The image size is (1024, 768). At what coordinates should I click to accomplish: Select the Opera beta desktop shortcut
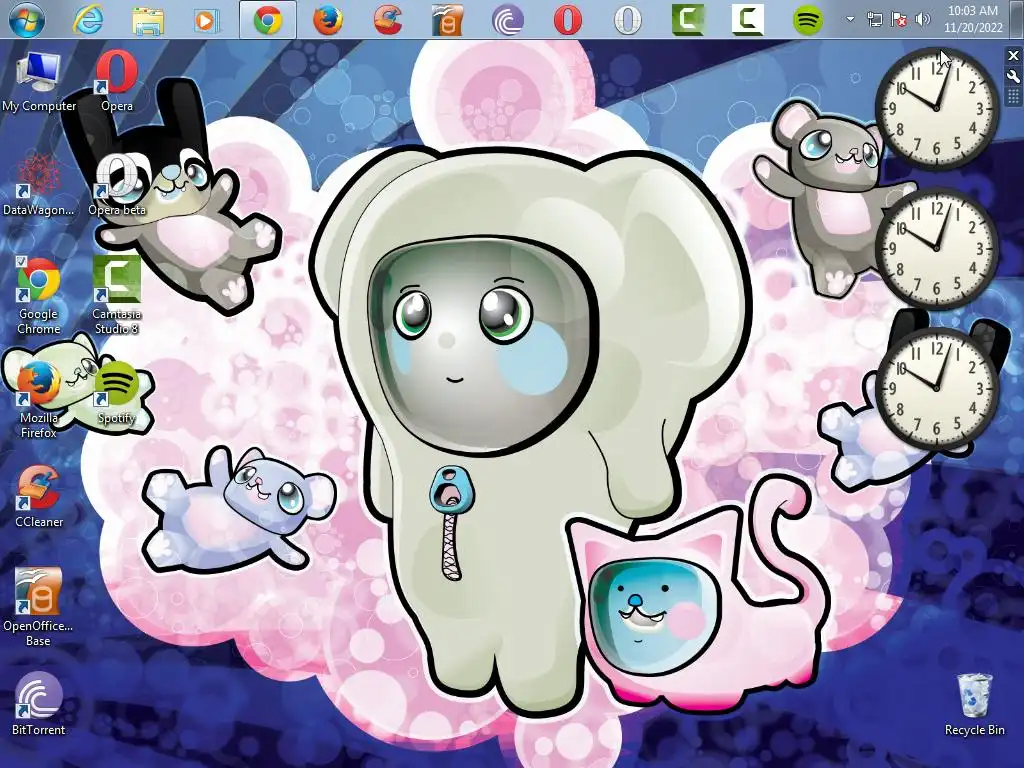(117, 185)
